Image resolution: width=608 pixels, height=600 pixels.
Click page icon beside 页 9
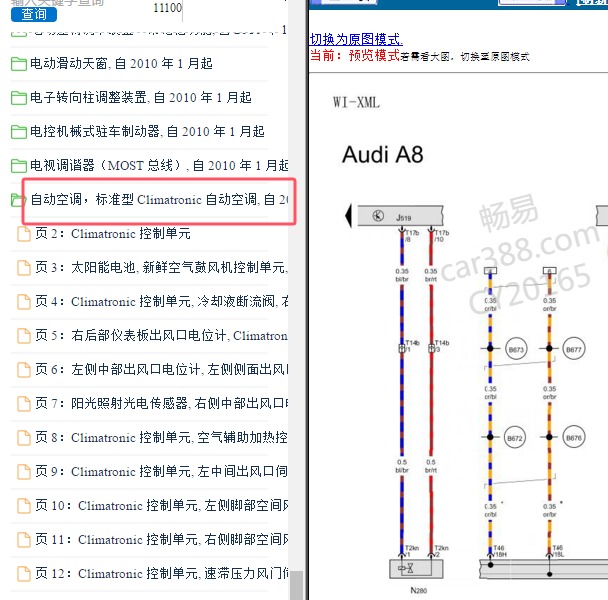(24, 472)
